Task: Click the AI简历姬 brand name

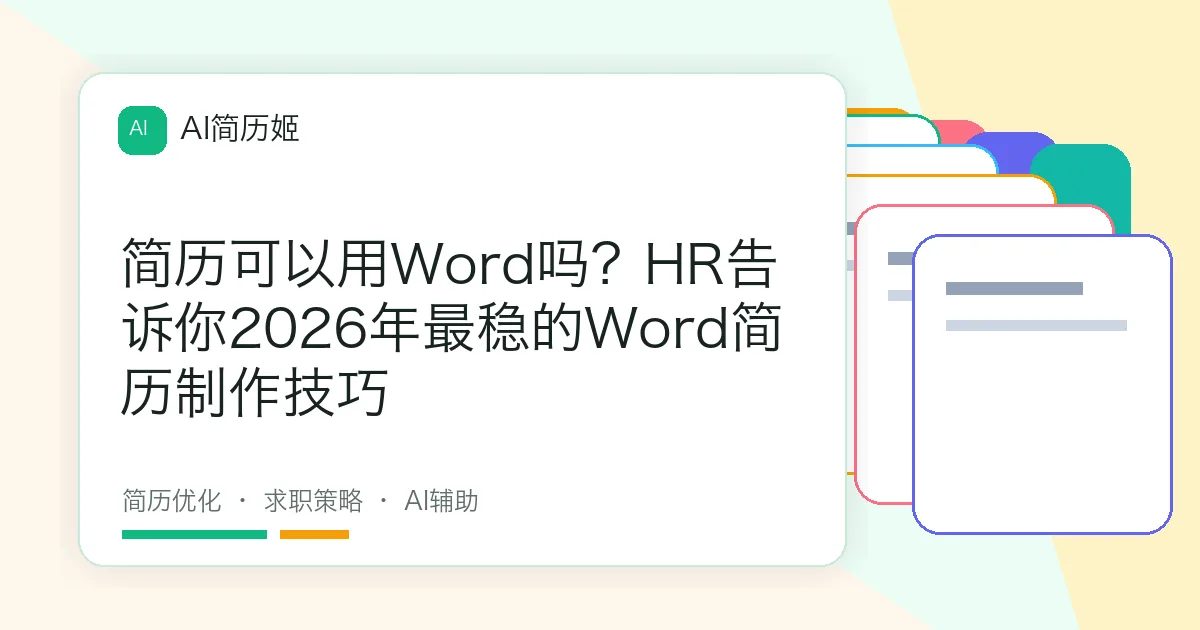Action: tap(240, 129)
